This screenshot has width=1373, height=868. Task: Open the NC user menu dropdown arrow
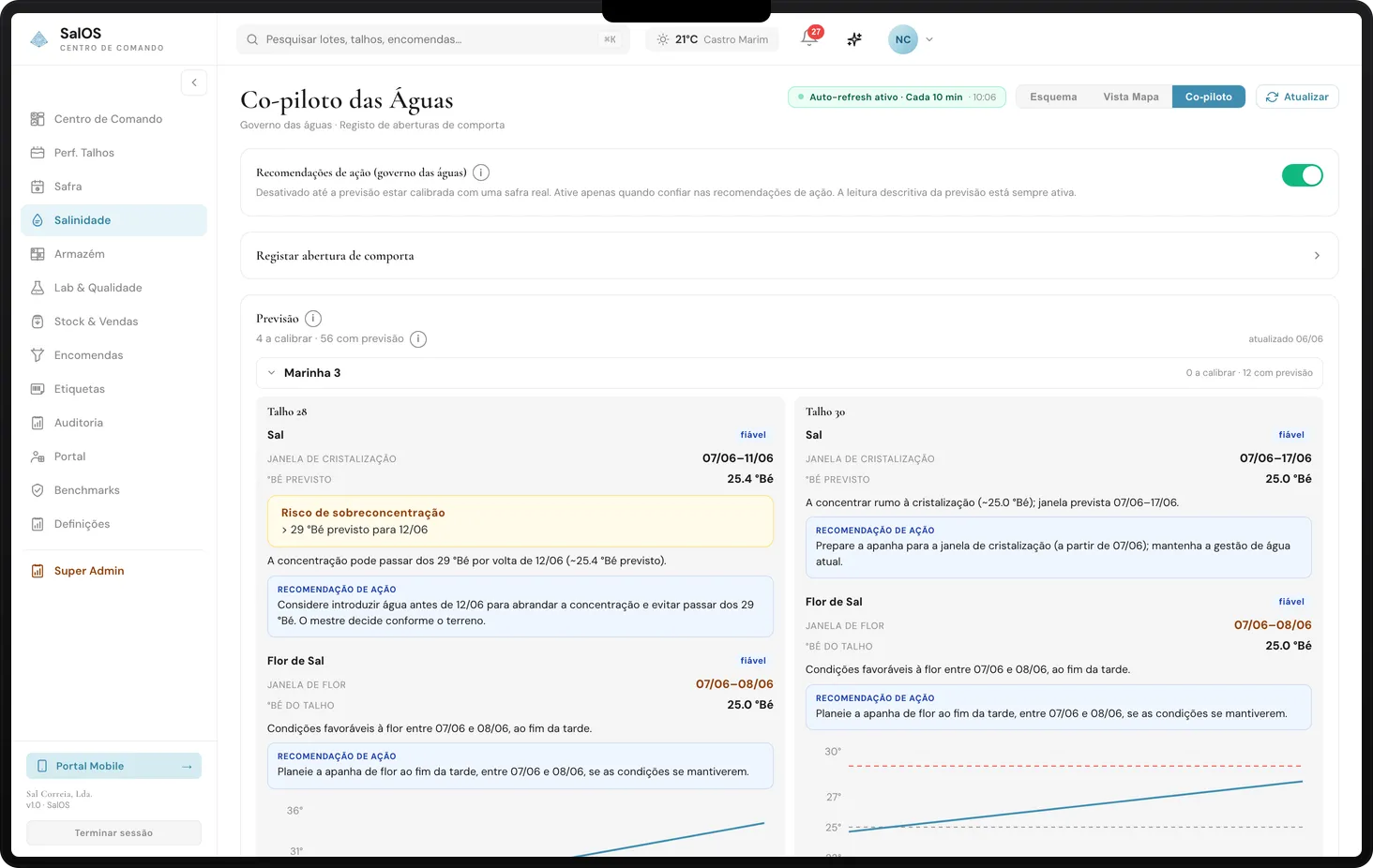pos(929,39)
